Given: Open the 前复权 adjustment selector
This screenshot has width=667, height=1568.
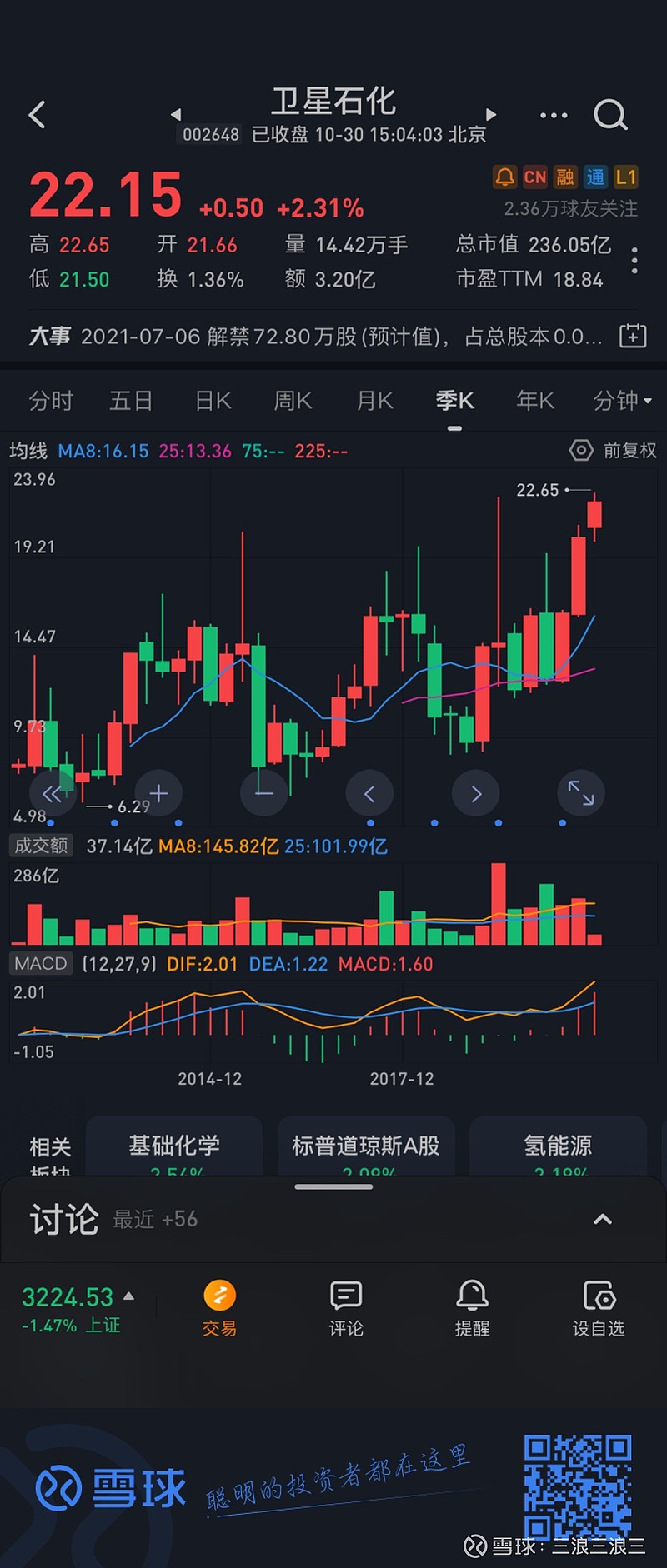Looking at the screenshot, I should 629,451.
